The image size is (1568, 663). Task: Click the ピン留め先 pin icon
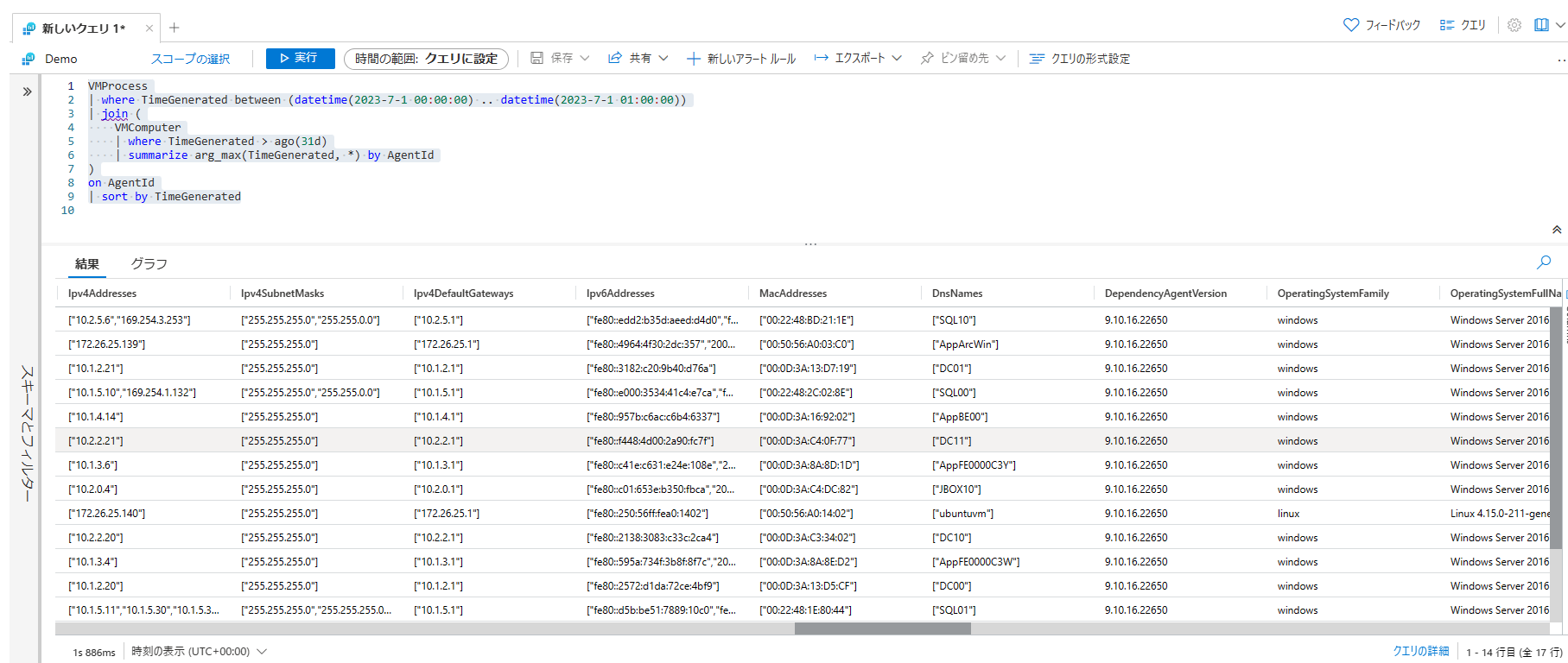(927, 58)
